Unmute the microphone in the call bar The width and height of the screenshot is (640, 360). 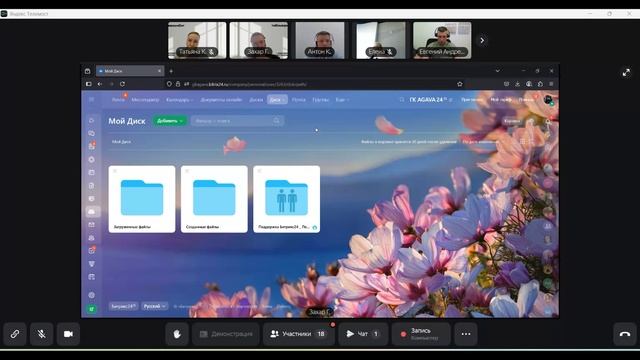41,334
